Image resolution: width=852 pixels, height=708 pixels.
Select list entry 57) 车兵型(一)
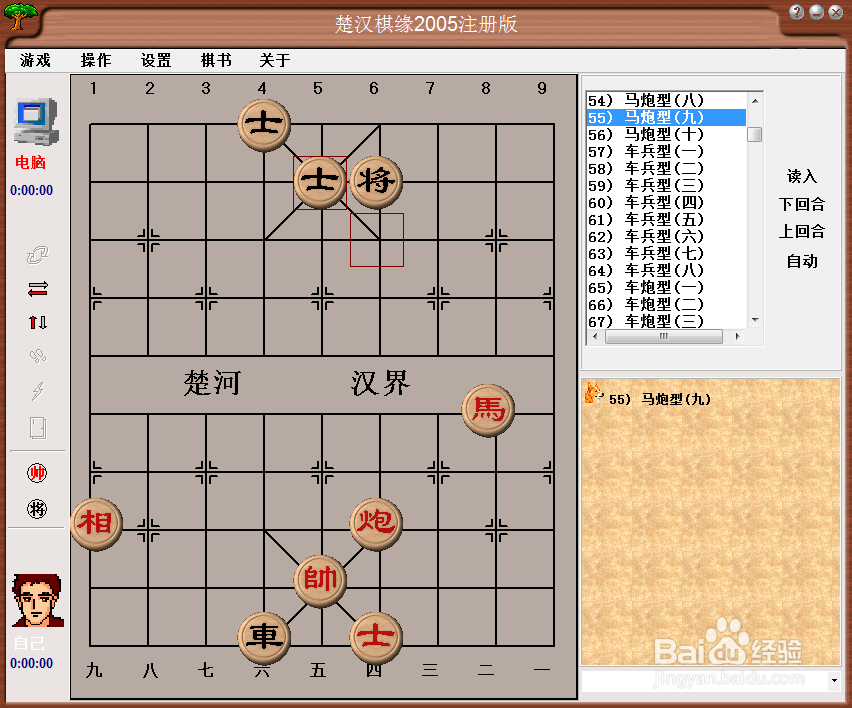point(667,151)
